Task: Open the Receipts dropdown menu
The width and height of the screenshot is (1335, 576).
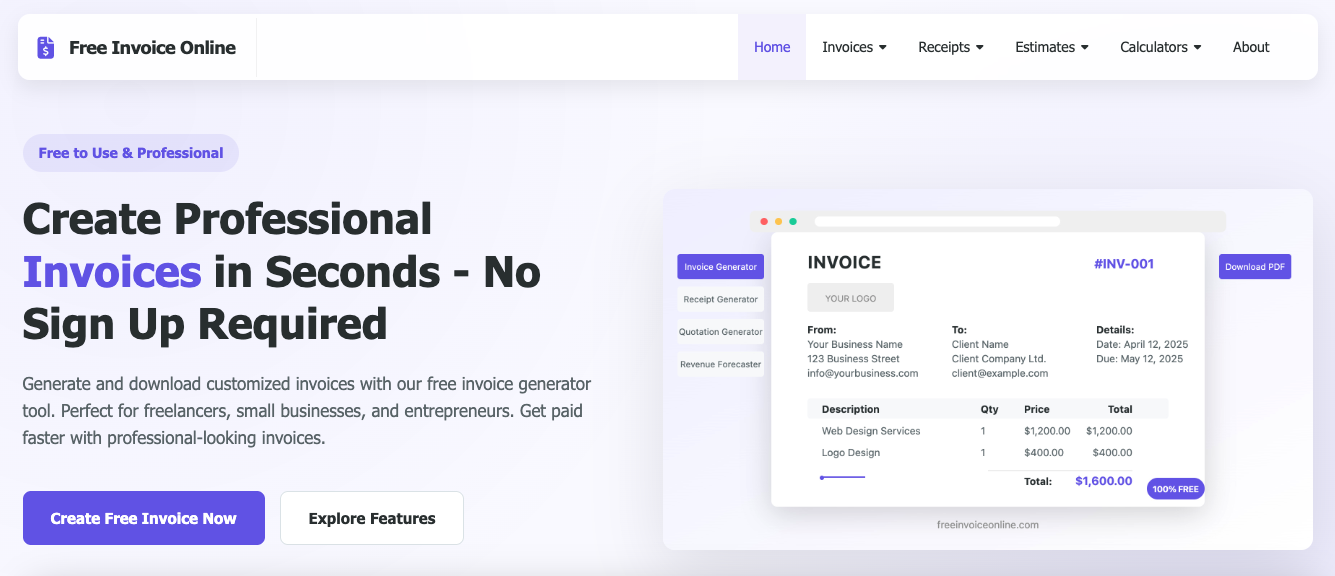Action: [950, 47]
